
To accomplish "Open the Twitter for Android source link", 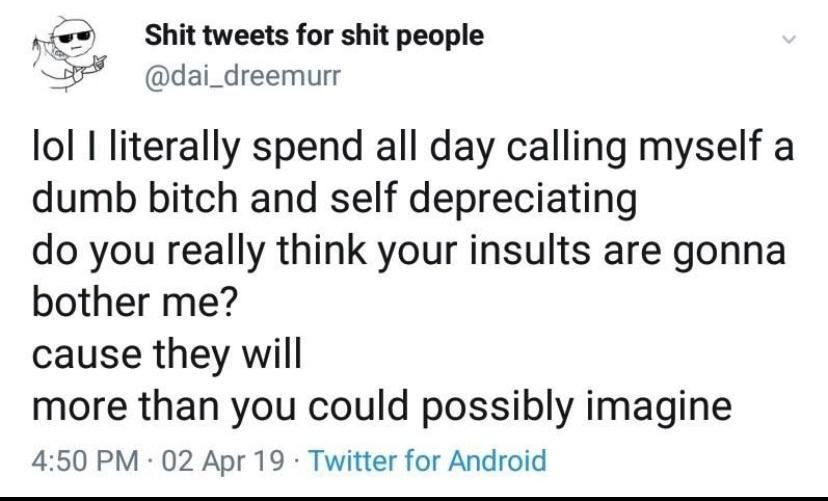I will click(x=430, y=461).
